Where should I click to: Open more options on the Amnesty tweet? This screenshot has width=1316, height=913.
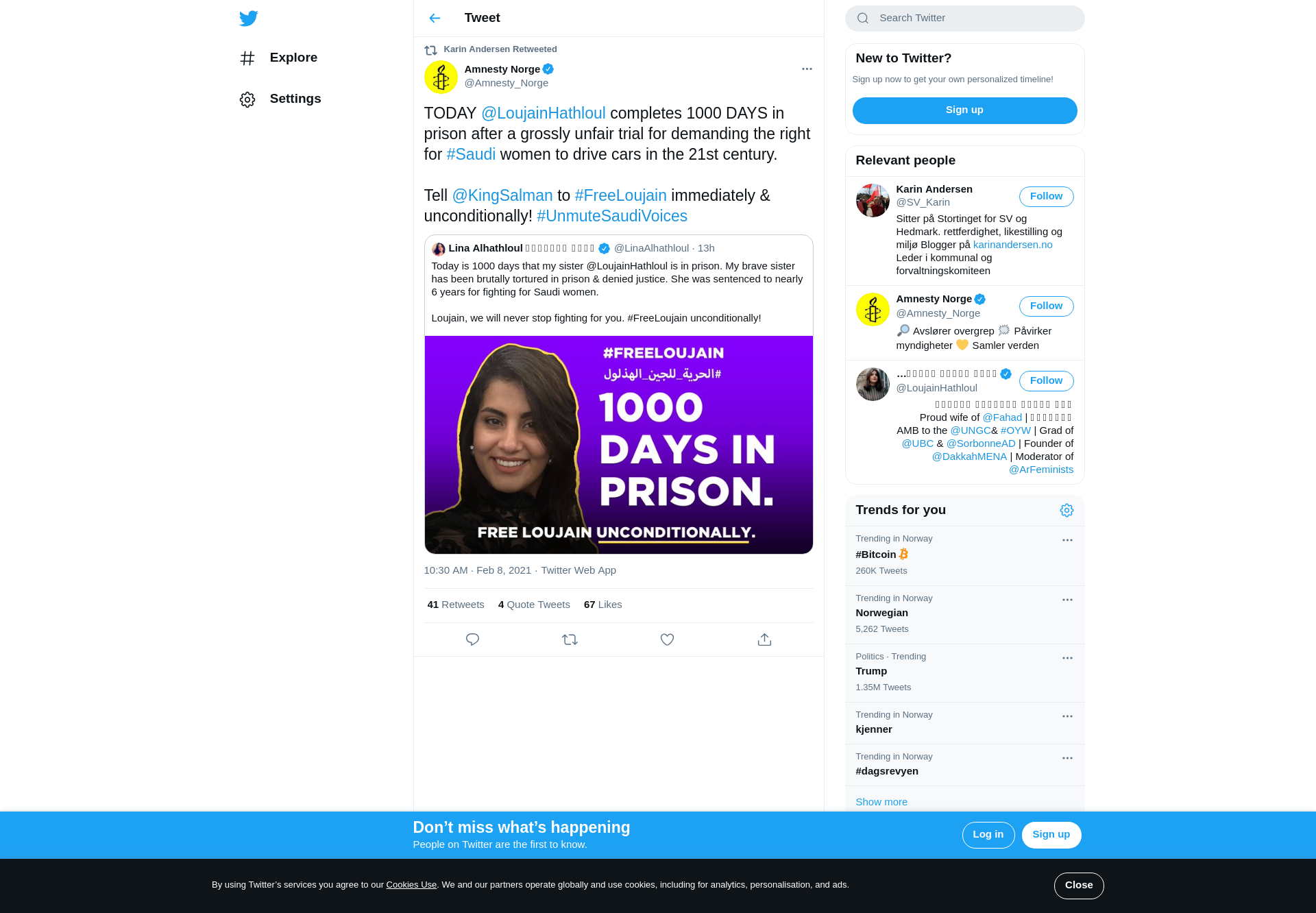(x=807, y=69)
